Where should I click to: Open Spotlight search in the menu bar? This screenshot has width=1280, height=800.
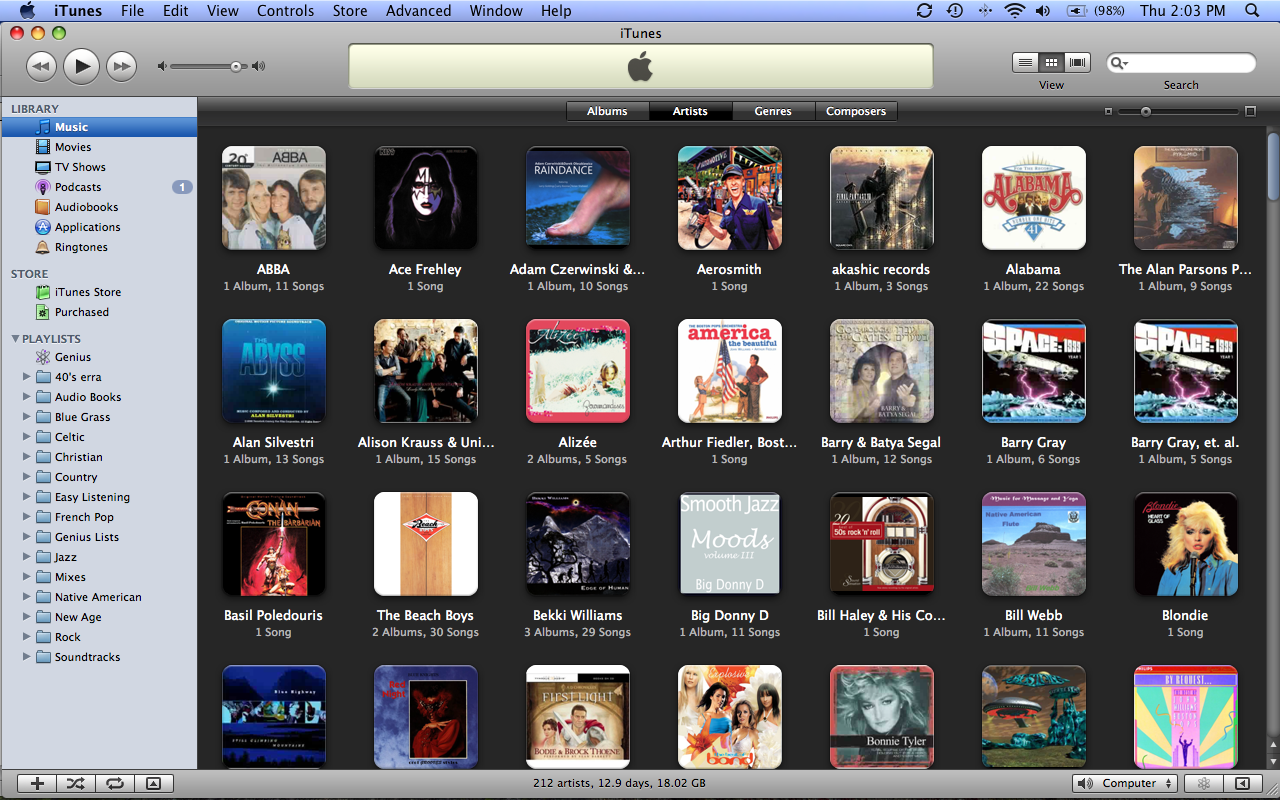click(x=1252, y=11)
